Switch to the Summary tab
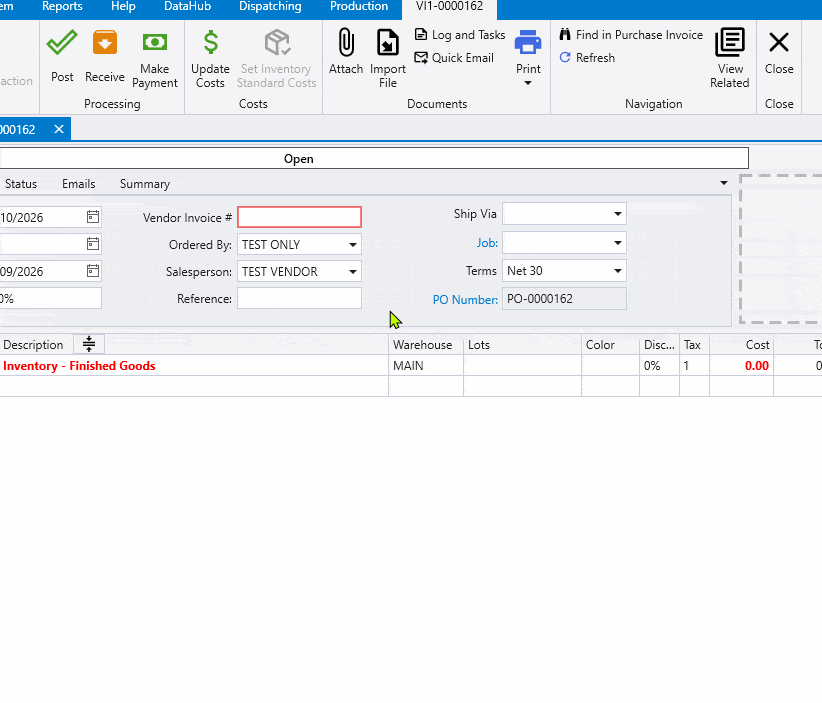The image size is (822, 703). pyautogui.click(x=145, y=184)
